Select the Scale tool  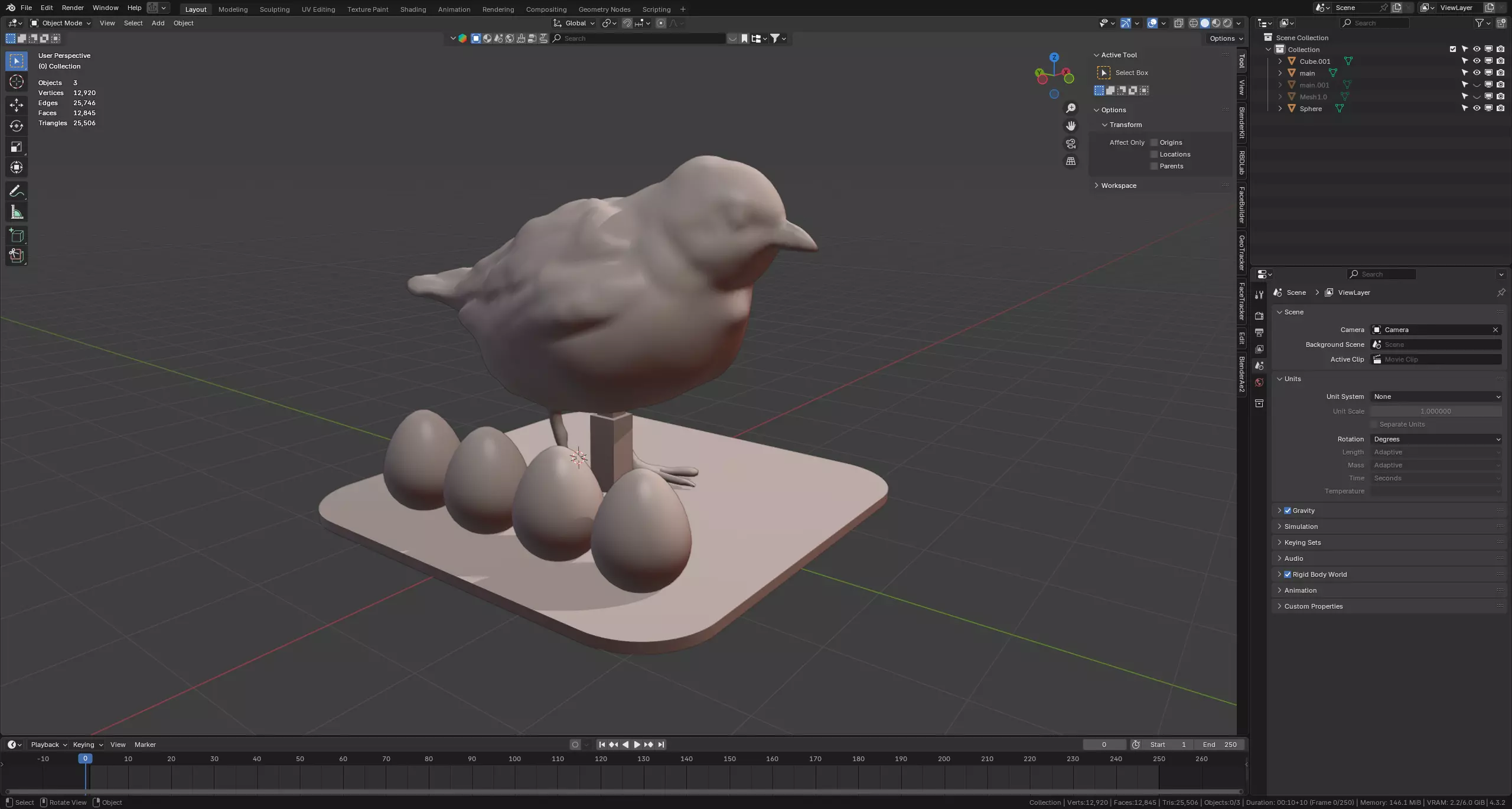pyautogui.click(x=17, y=147)
